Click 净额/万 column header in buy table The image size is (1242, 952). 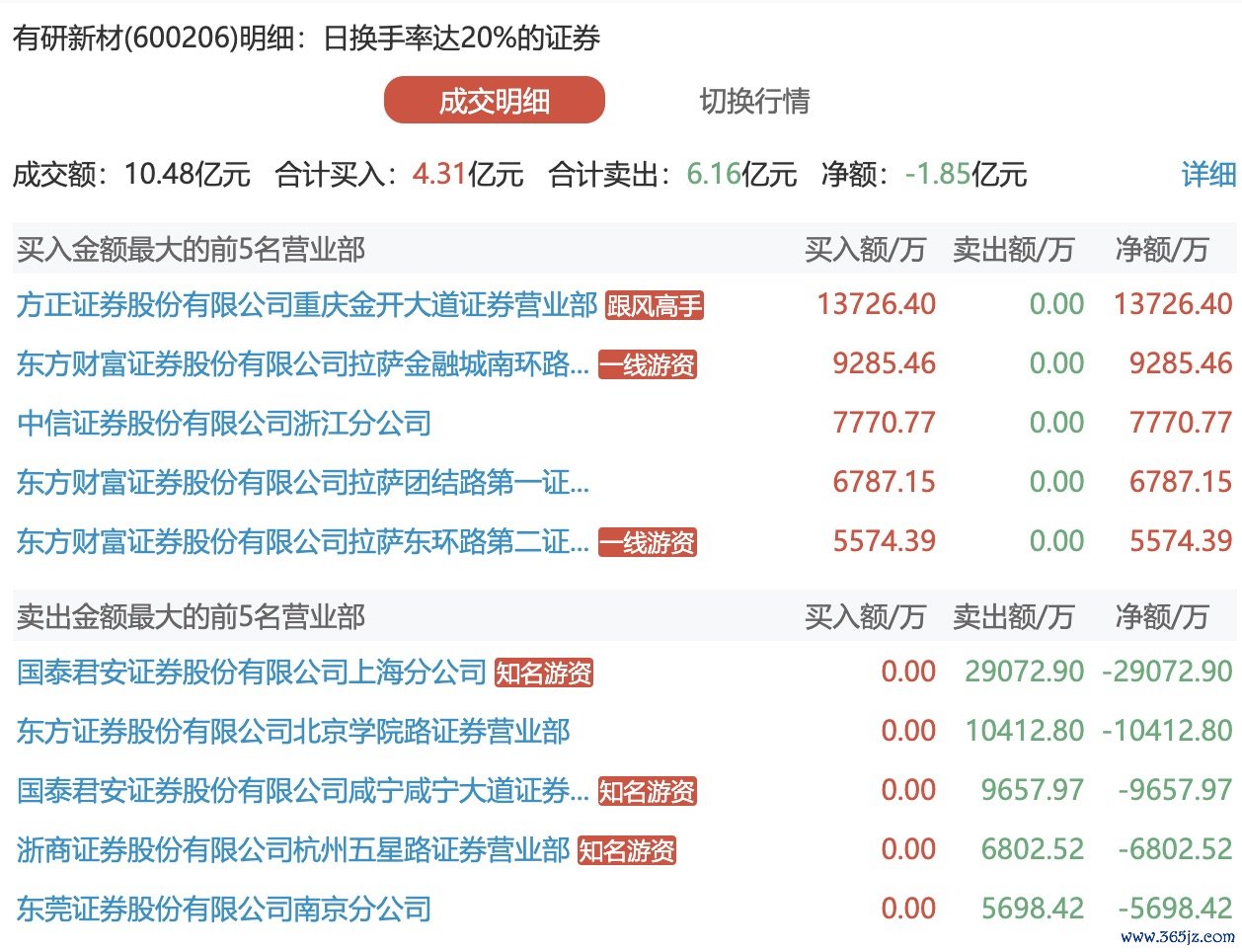point(1162,250)
